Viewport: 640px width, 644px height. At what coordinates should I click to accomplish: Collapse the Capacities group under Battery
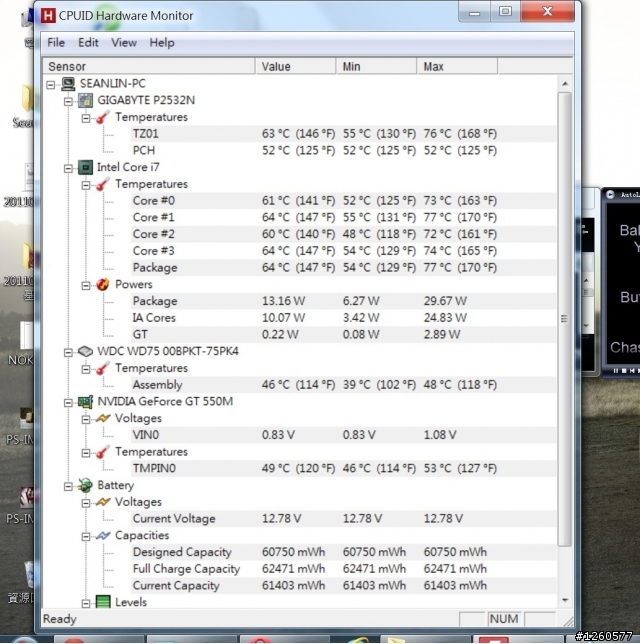[x=86, y=536]
